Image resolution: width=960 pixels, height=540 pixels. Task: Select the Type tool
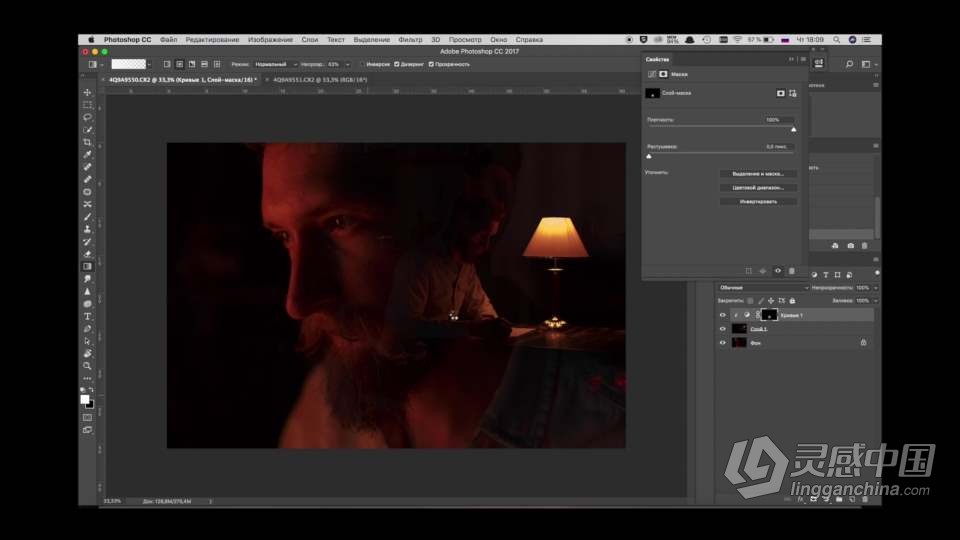click(87, 316)
